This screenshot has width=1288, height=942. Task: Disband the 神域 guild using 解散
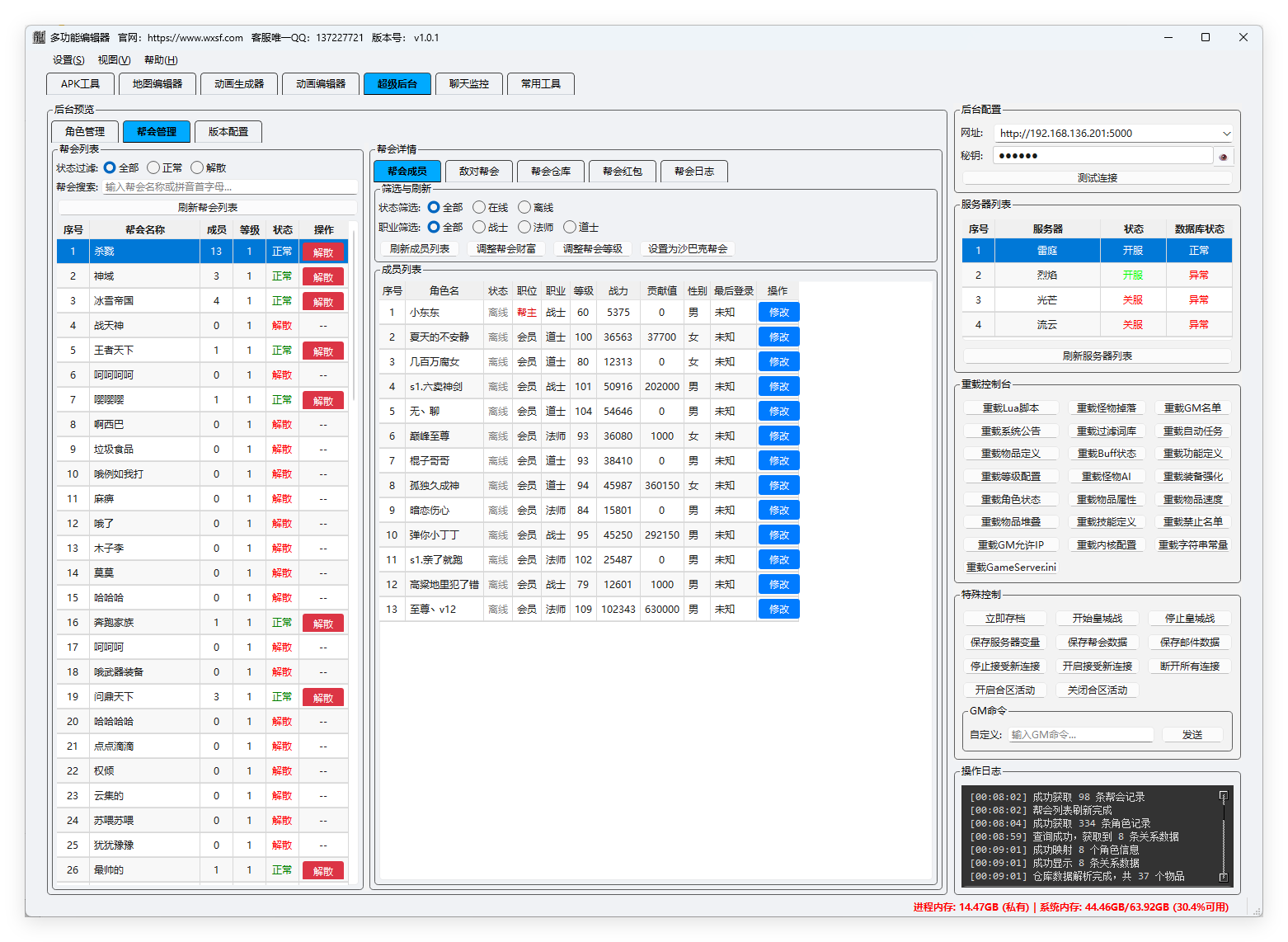click(x=322, y=277)
